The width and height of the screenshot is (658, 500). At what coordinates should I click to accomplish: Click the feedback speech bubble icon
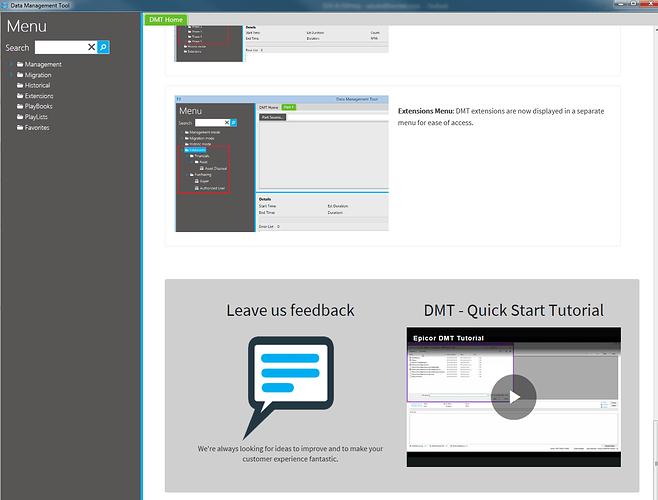point(288,387)
